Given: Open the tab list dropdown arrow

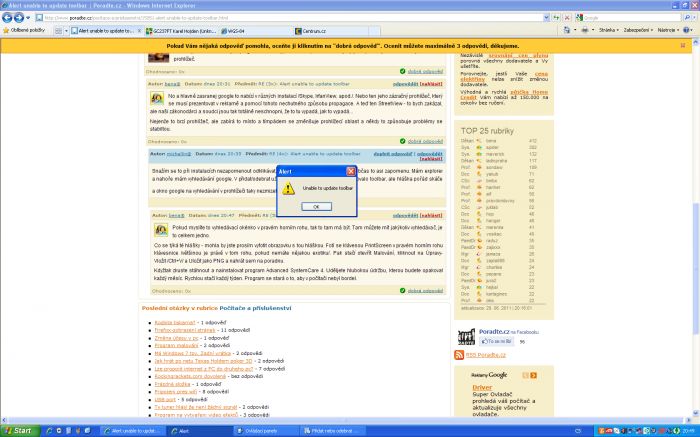Looking at the screenshot, I should (x=66, y=31).
